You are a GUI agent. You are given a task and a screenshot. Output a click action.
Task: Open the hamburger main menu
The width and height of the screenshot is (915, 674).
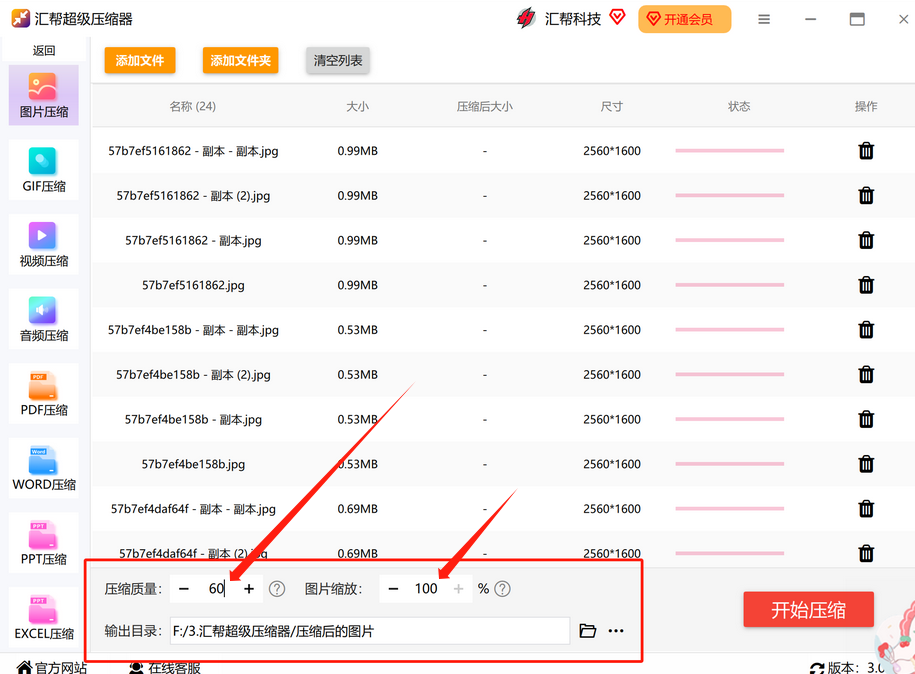point(764,19)
